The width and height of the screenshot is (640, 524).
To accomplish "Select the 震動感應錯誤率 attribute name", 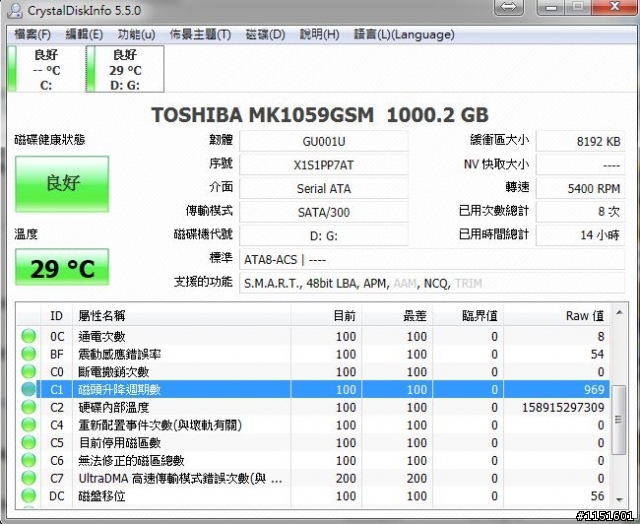I will pos(120,354).
